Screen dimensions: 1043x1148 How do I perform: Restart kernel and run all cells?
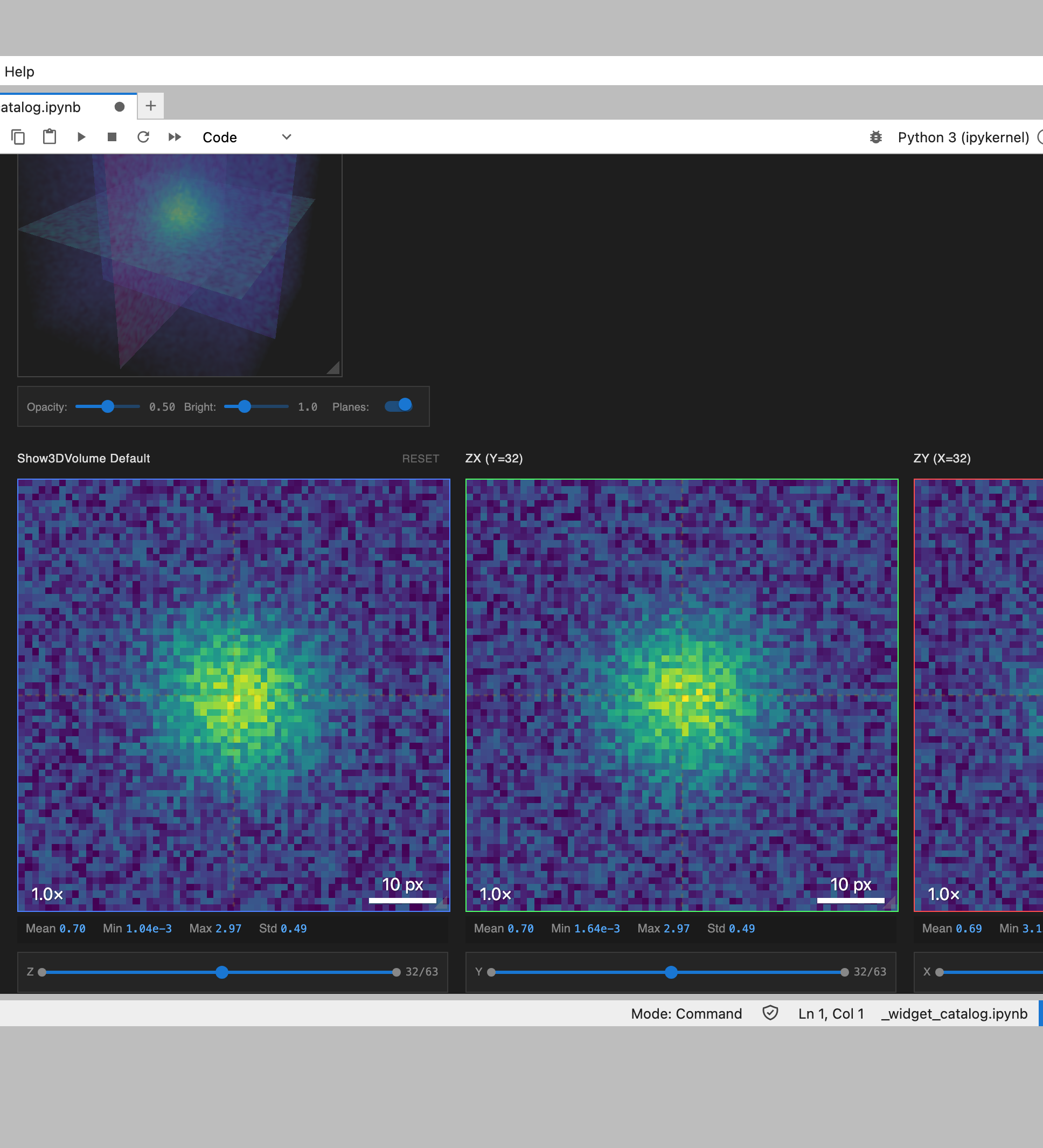[174, 137]
